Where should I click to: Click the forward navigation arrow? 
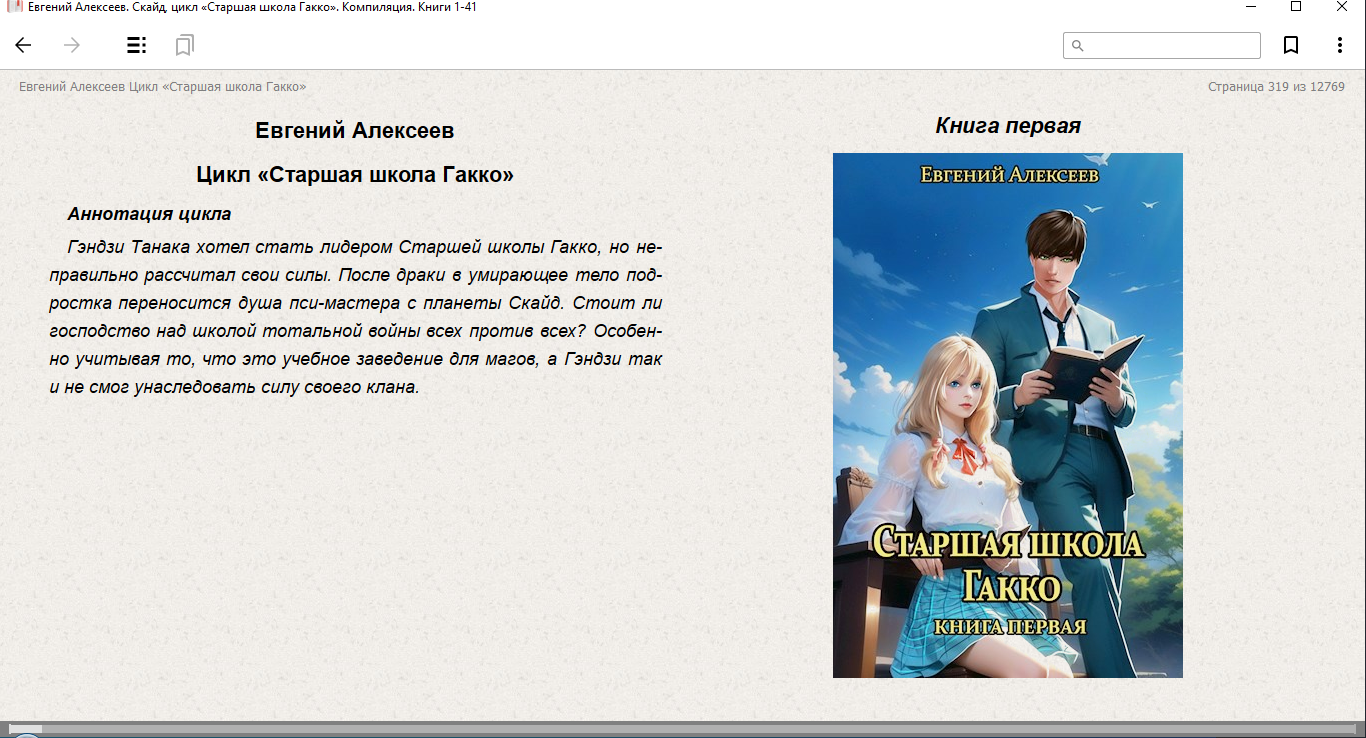(x=72, y=45)
